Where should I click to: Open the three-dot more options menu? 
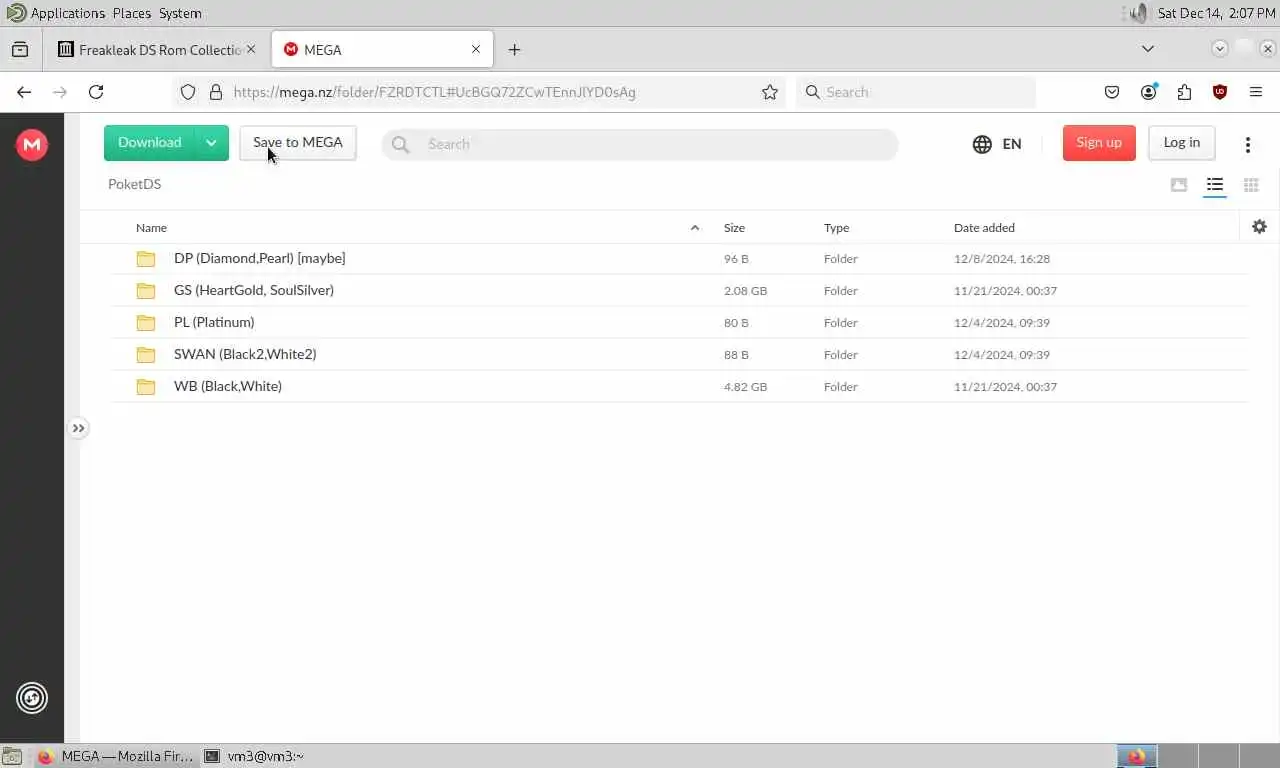pos(1248,144)
